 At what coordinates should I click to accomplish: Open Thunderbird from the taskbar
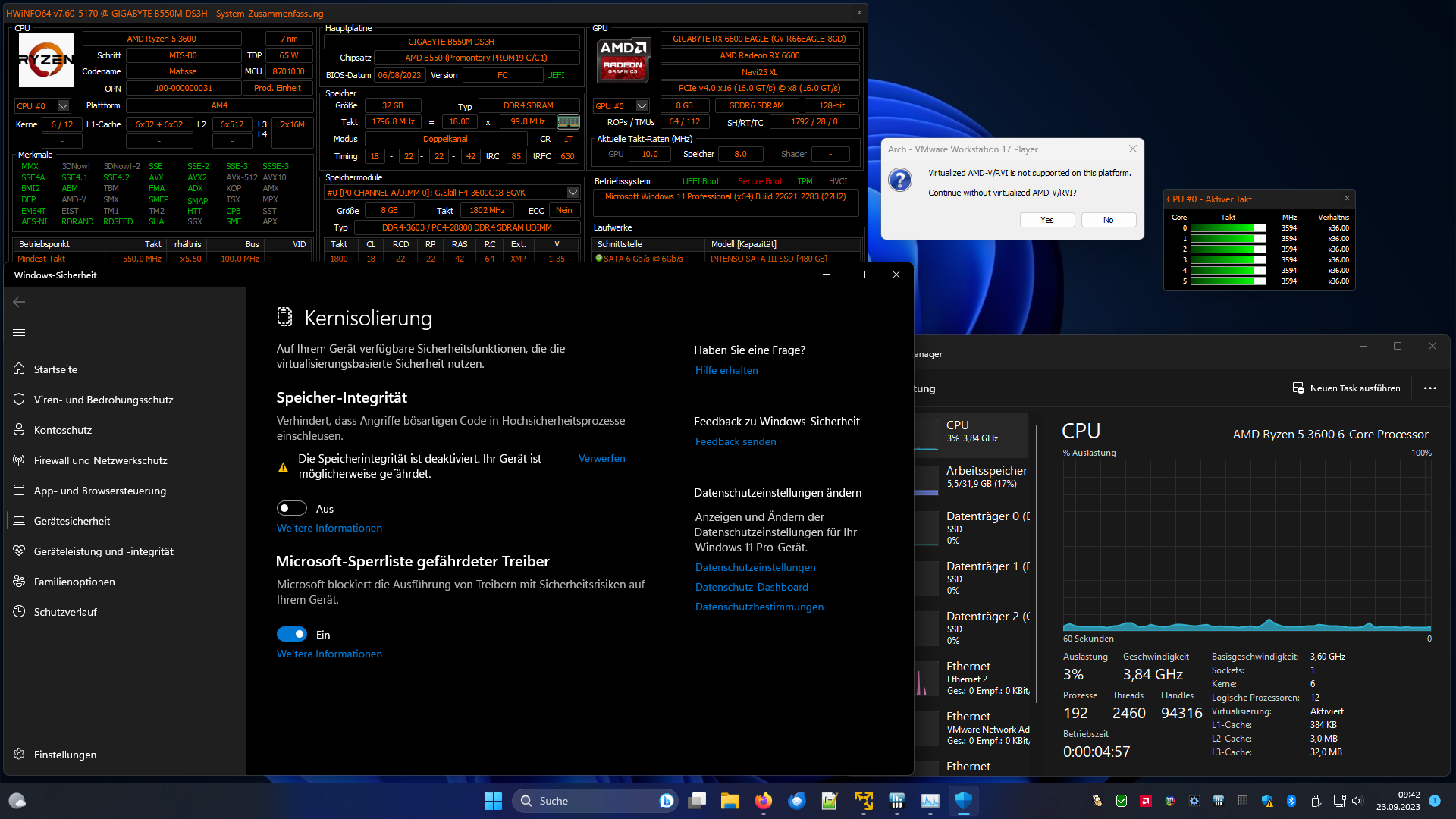coord(797,801)
